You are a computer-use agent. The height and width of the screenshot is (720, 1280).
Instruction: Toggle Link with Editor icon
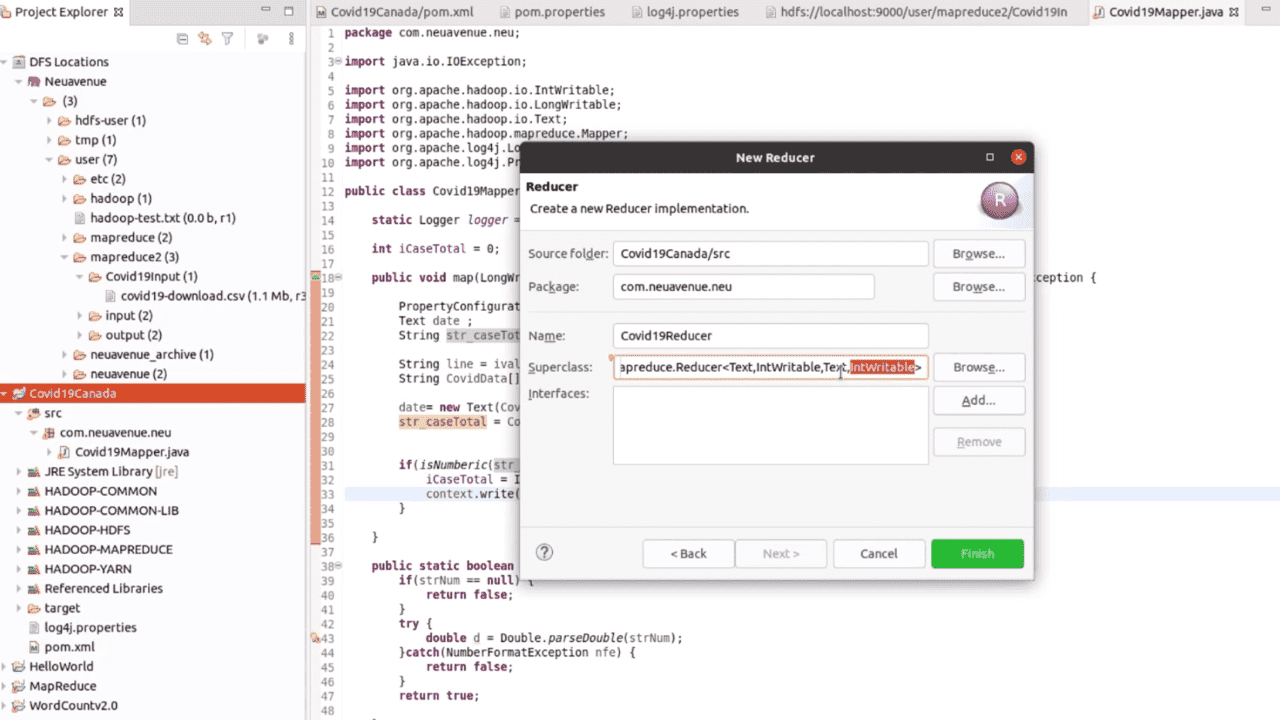pos(205,39)
